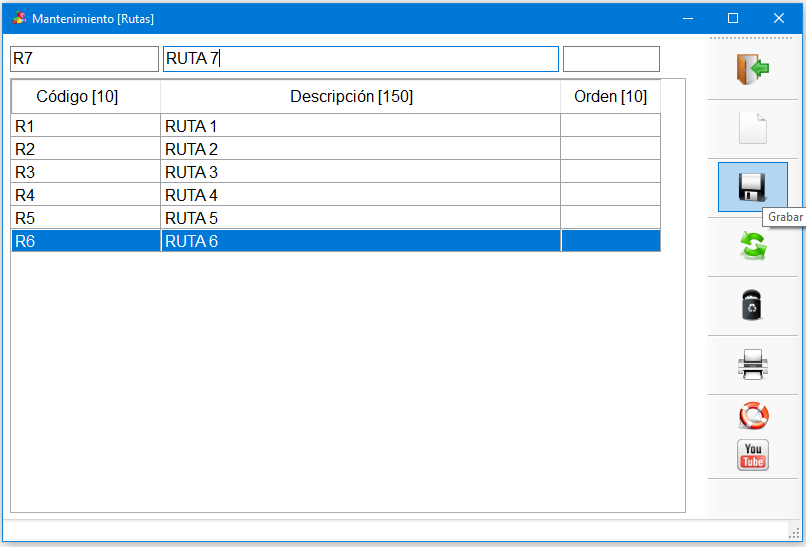Click the exit door icon
Image resolution: width=806 pixels, height=547 pixels.
click(753, 69)
